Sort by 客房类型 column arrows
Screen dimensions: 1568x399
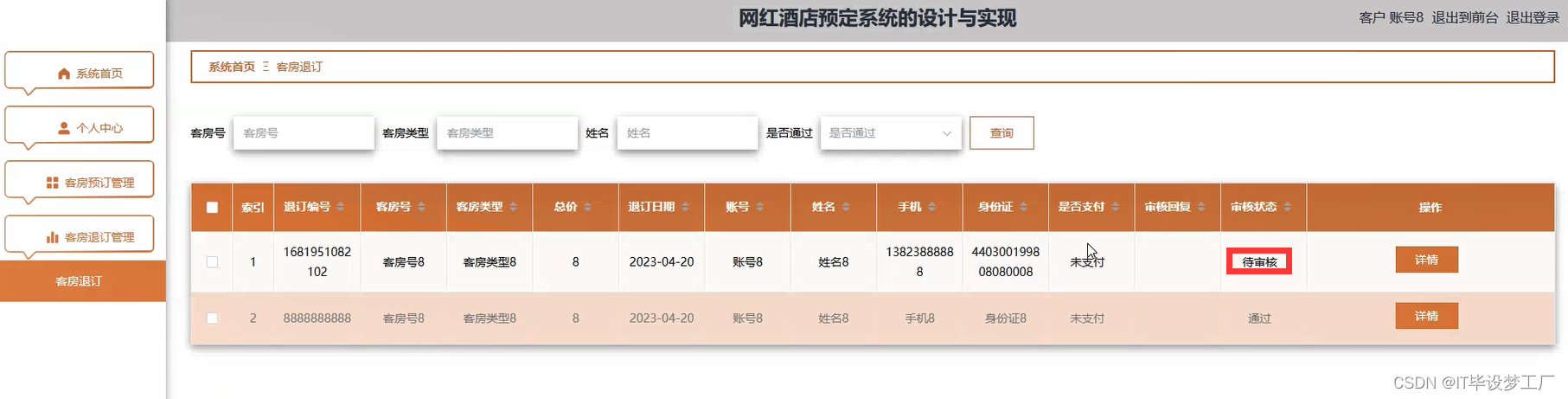tap(513, 207)
